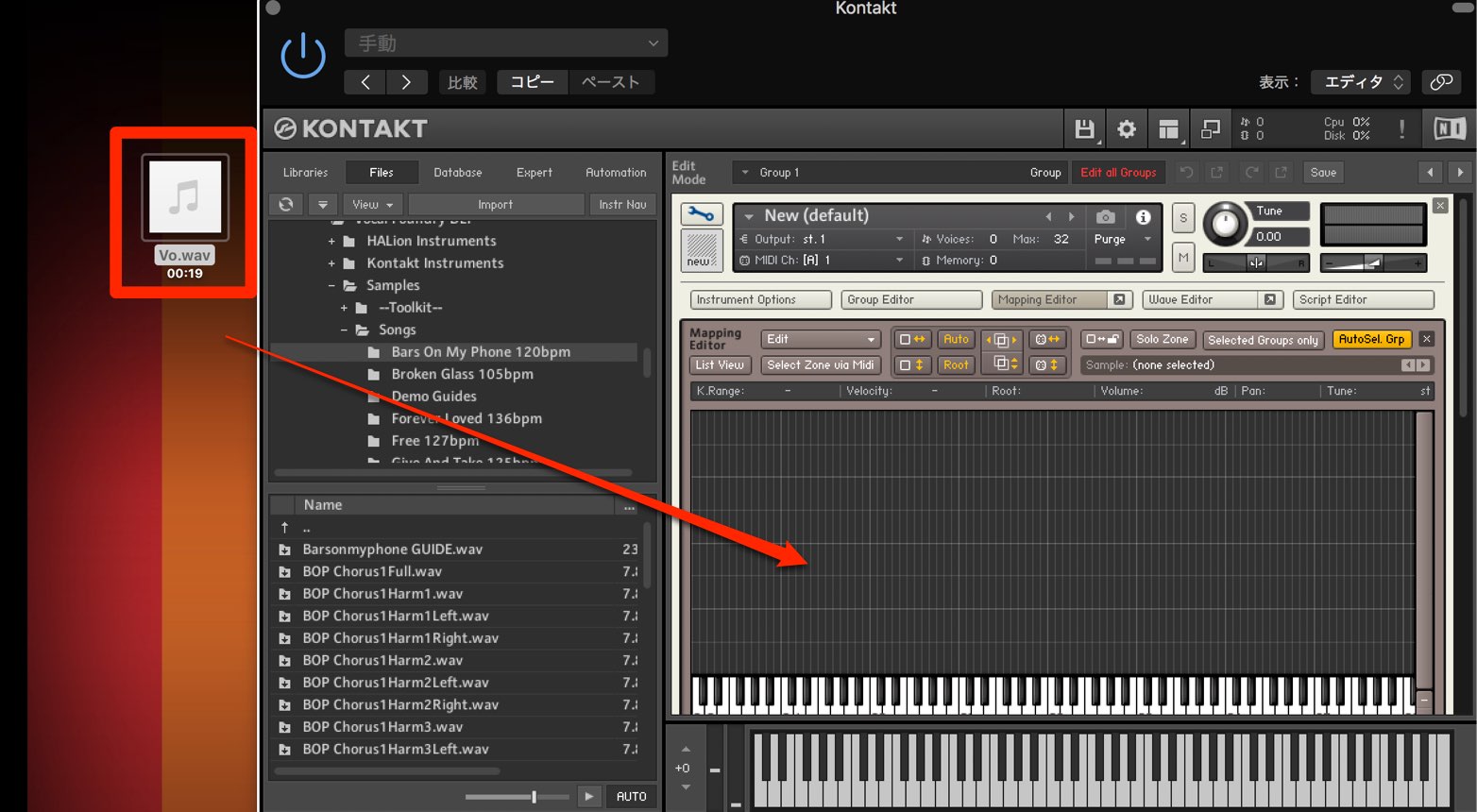Open Kontakt options gear icon
The width and height of the screenshot is (1477, 812).
point(1126,129)
